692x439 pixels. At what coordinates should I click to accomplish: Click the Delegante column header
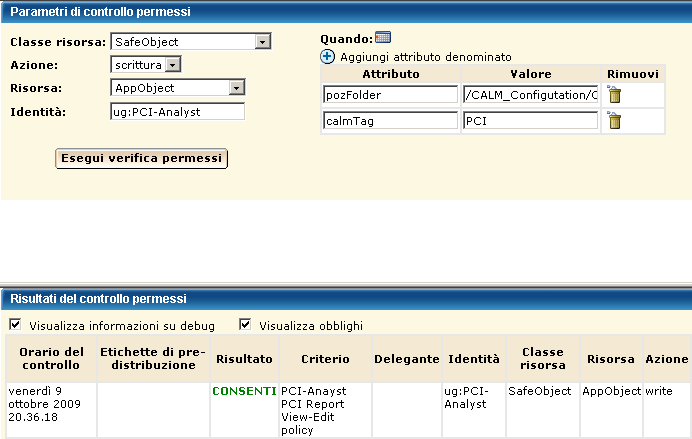click(406, 359)
